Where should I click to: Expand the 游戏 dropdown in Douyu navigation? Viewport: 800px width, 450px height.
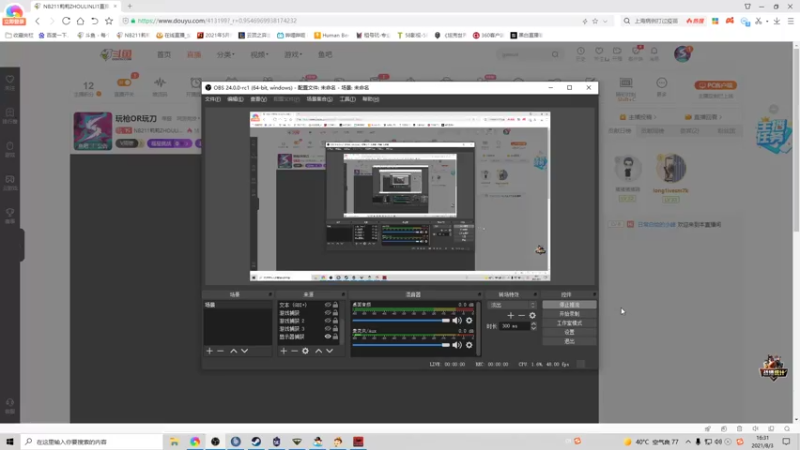tap(293, 55)
